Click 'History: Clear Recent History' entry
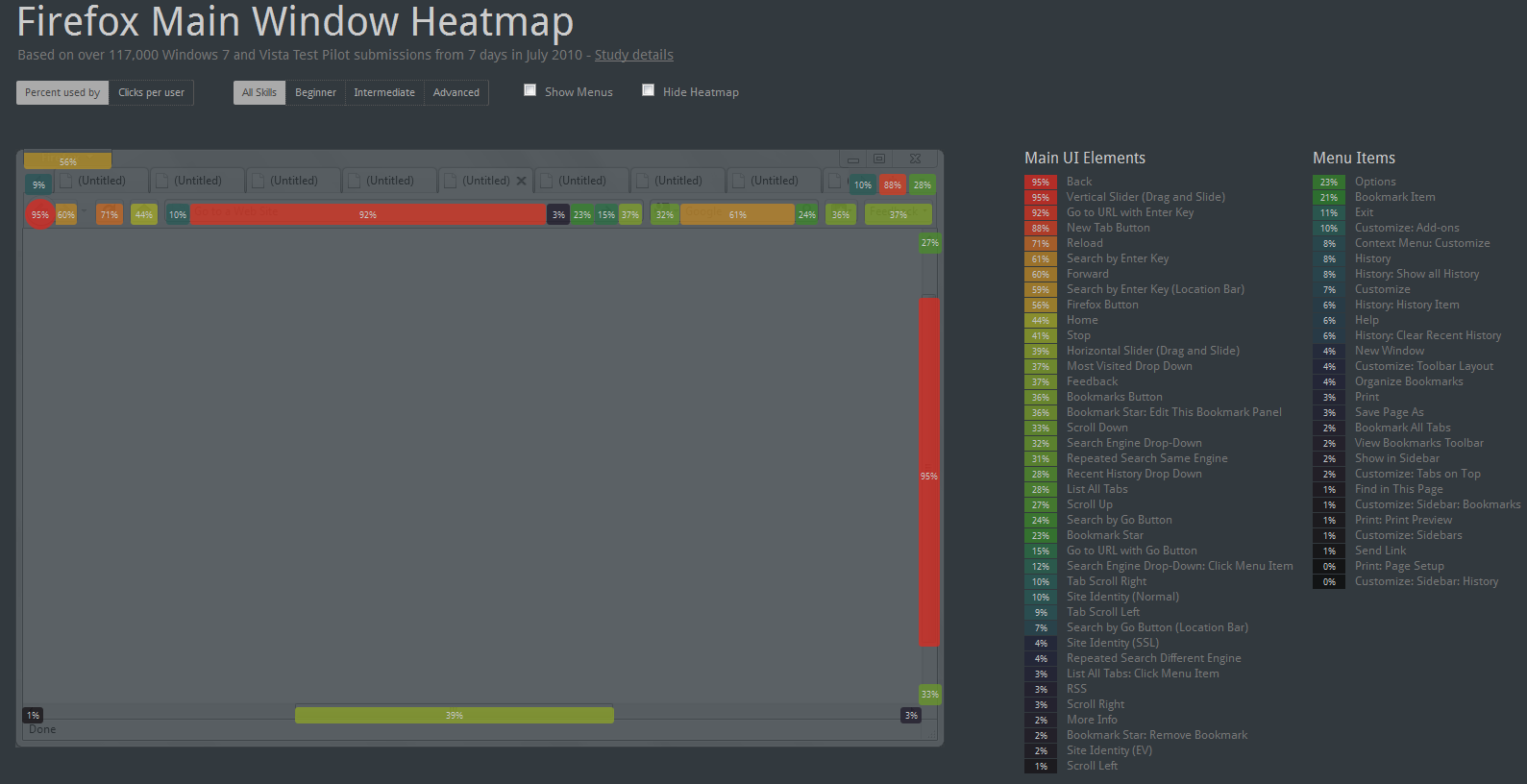 [x=1427, y=335]
